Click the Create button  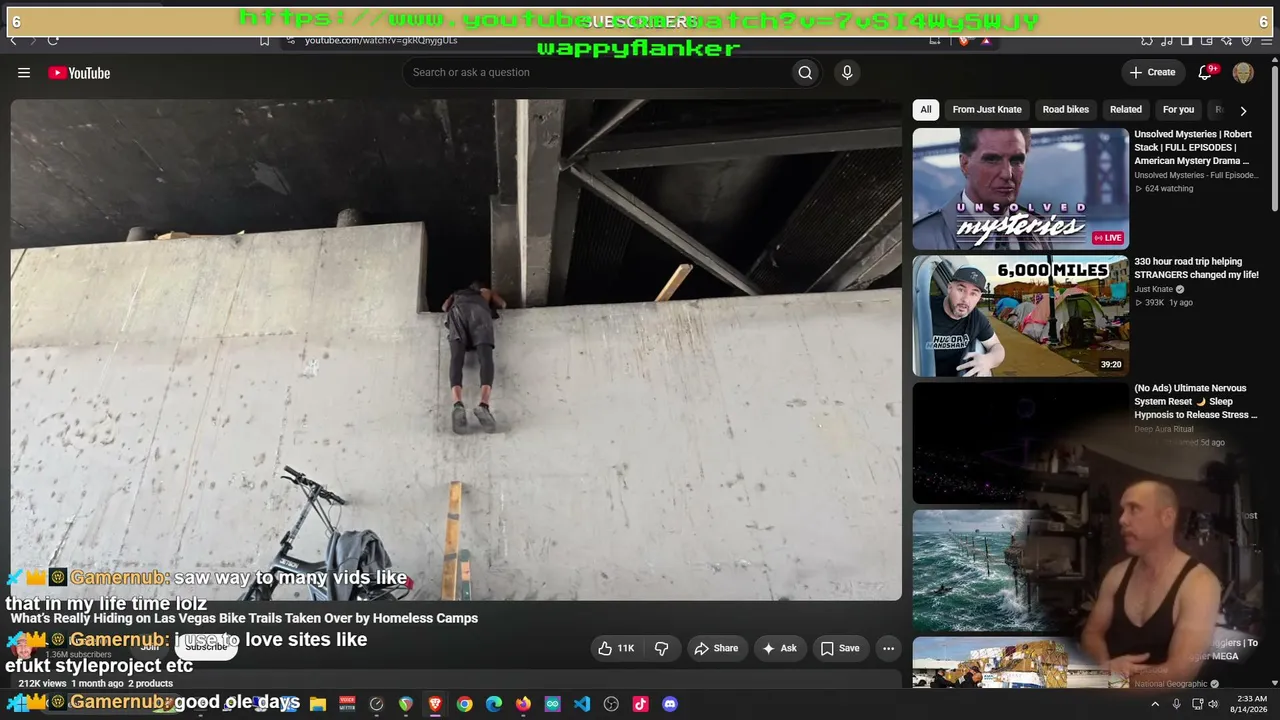tap(1152, 72)
